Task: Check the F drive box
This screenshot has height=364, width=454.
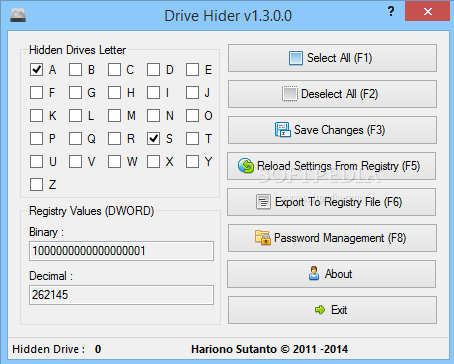Action: (x=36, y=92)
